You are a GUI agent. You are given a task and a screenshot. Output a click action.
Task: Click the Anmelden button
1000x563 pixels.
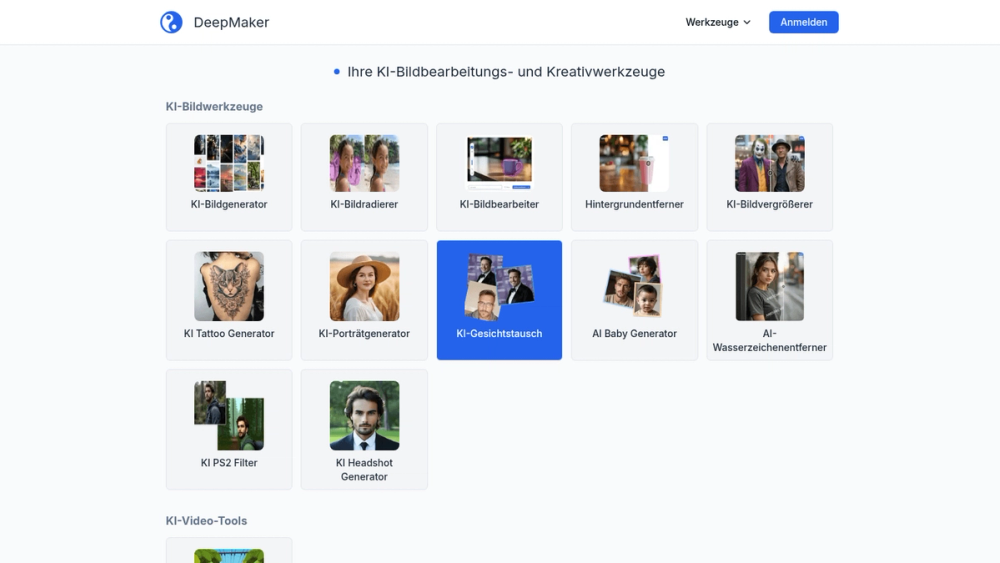click(x=804, y=22)
